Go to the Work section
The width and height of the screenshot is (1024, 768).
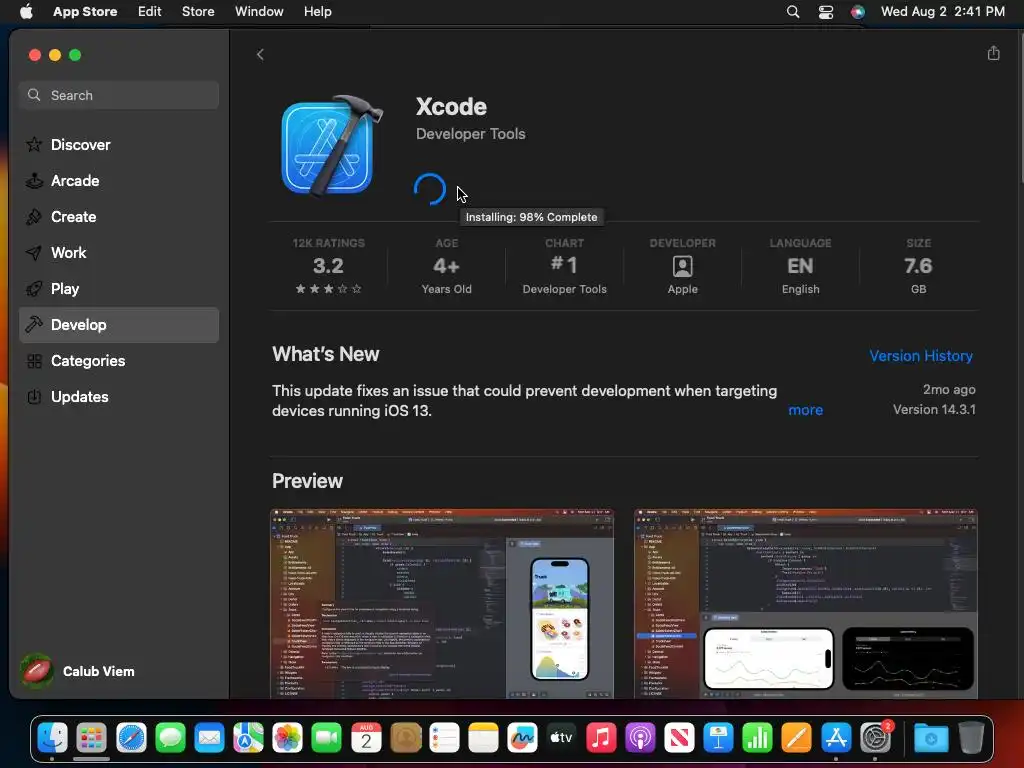[x=119, y=252]
